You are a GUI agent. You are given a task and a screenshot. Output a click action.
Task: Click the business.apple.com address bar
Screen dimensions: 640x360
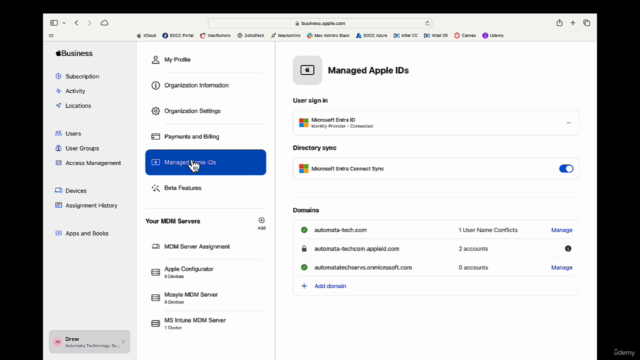[320, 23]
